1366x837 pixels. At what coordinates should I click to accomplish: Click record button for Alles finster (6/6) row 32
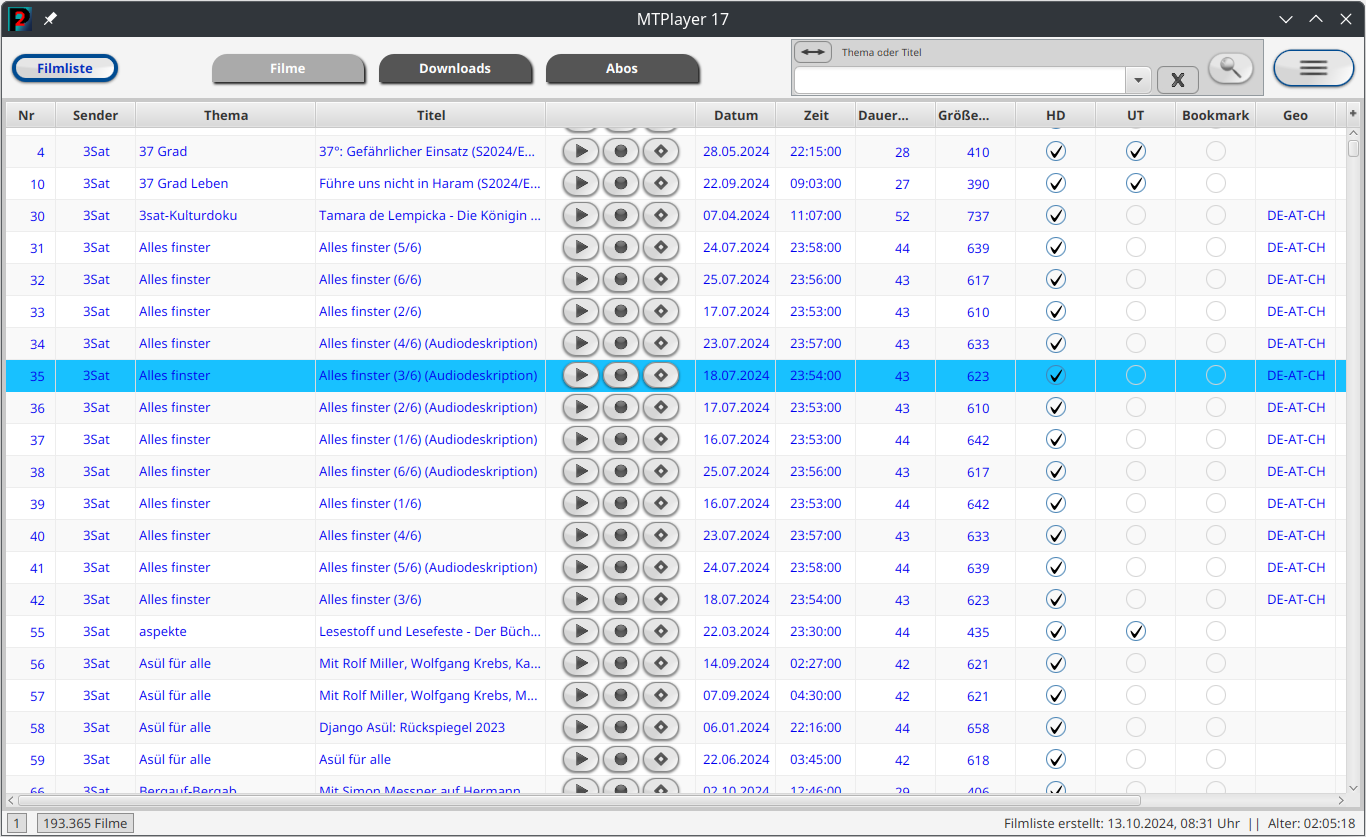(620, 280)
